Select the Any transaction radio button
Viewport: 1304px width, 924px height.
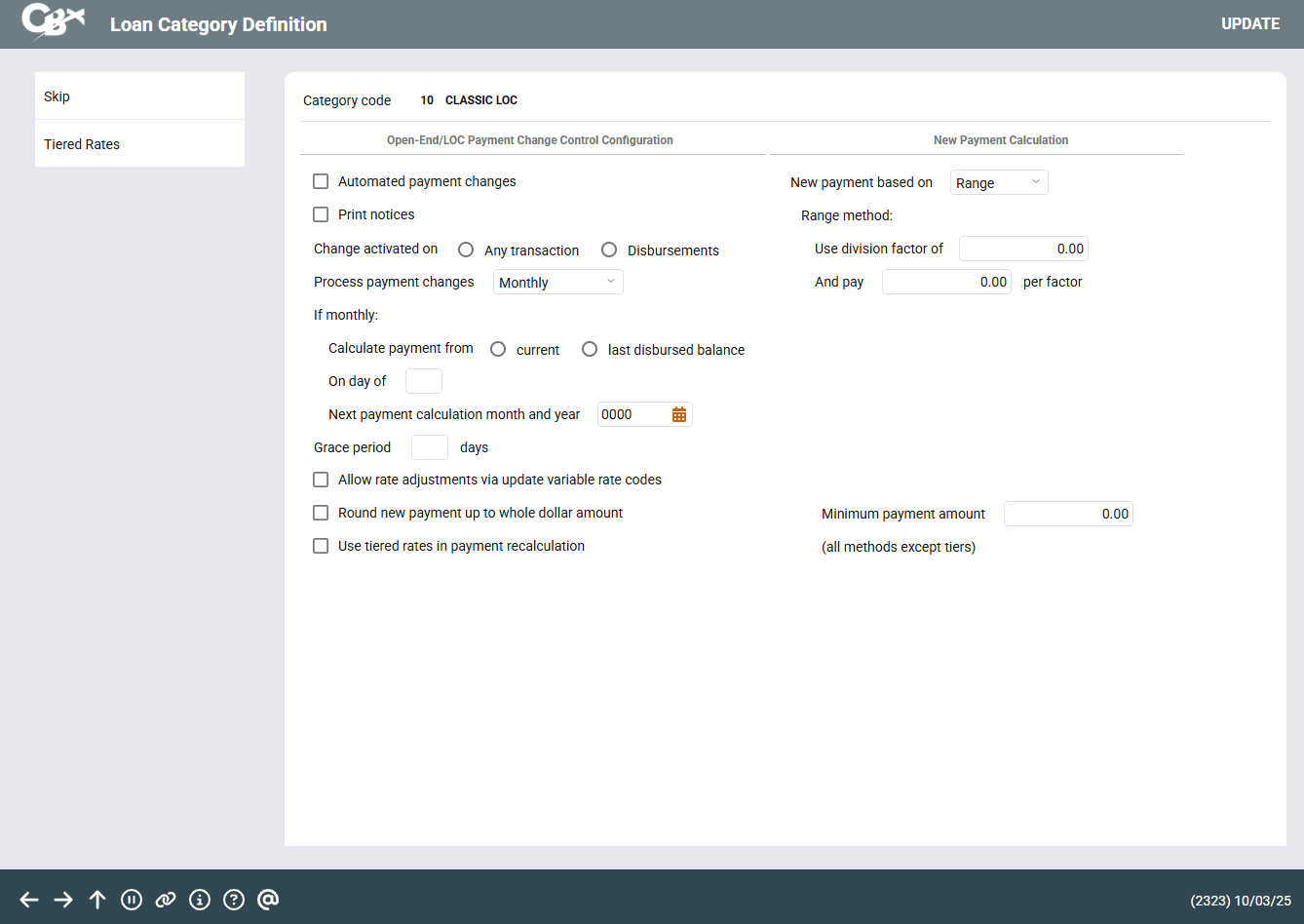466,250
